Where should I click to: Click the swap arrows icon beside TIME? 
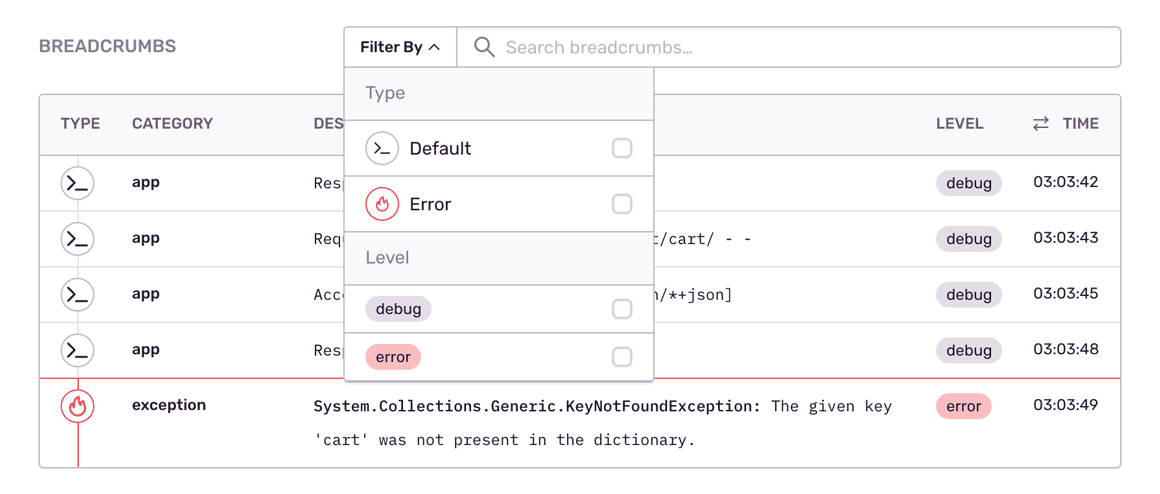click(1041, 124)
